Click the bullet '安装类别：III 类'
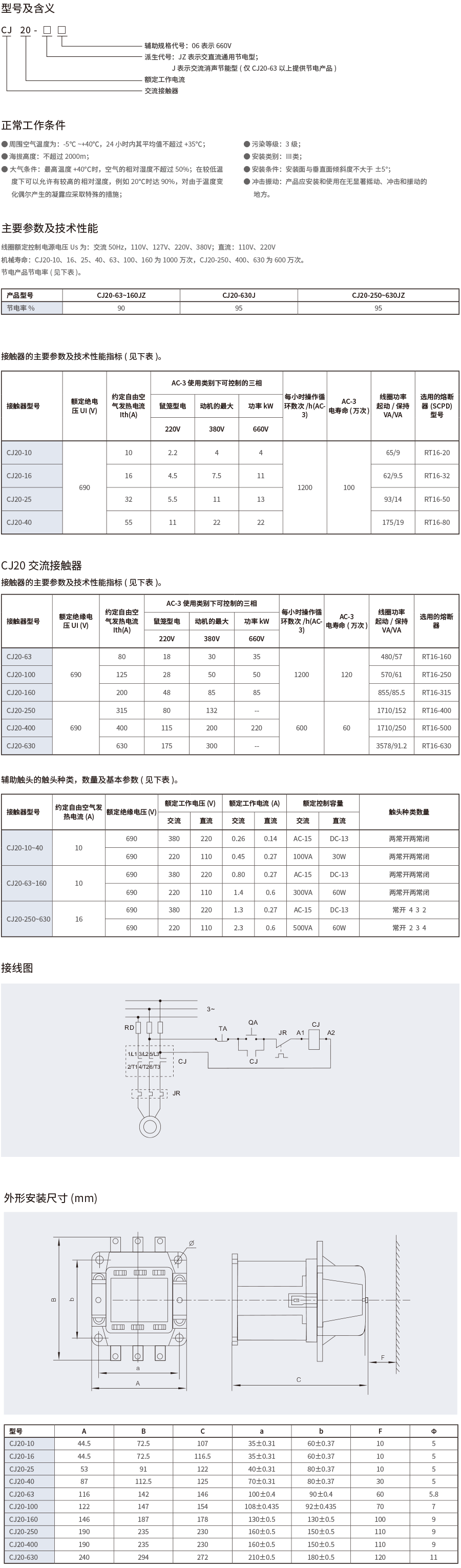 tap(272, 156)
